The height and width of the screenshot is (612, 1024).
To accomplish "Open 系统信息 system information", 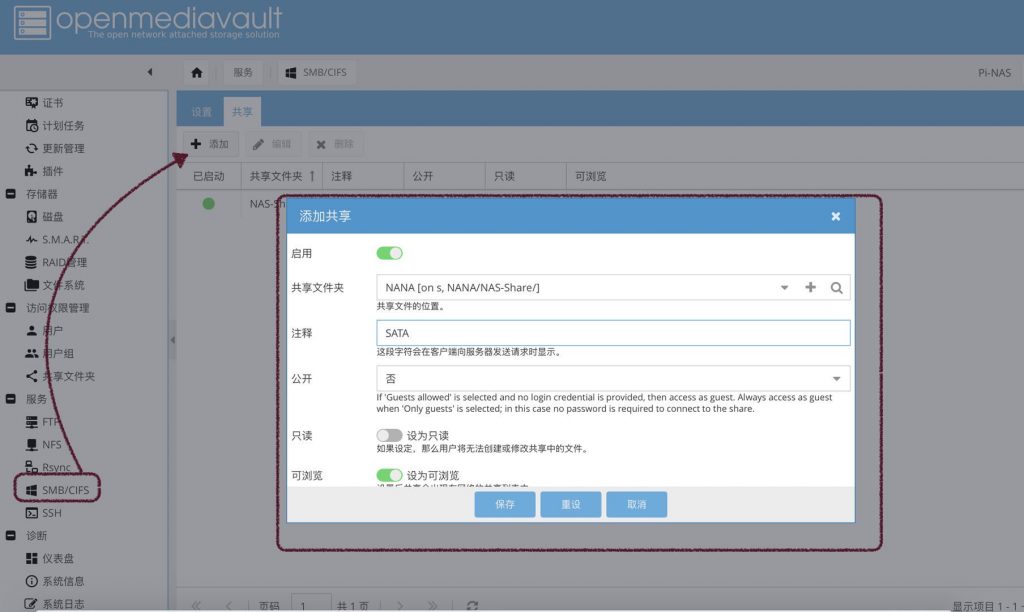I will [x=55, y=581].
